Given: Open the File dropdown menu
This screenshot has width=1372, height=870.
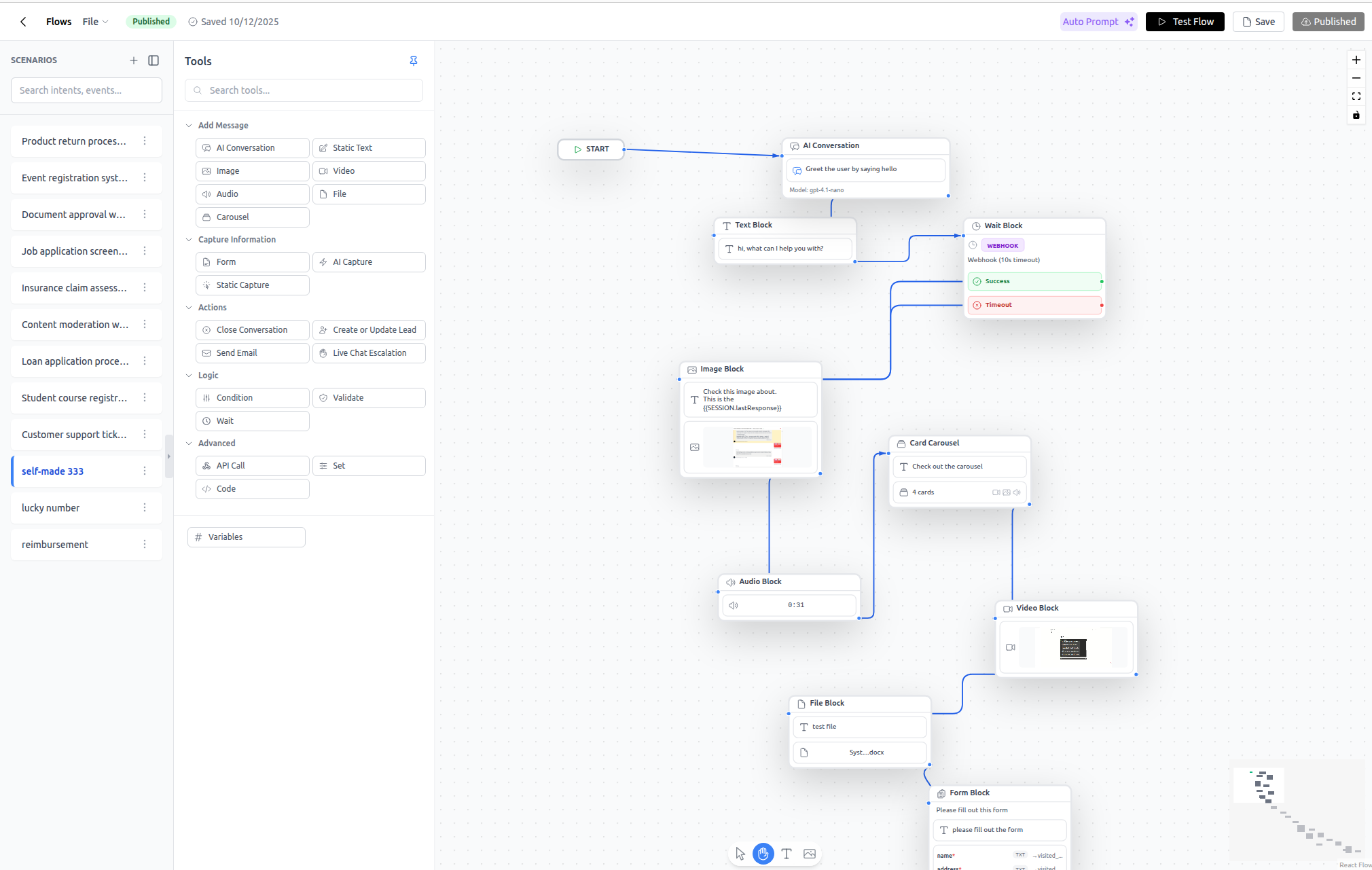Looking at the screenshot, I should click(95, 21).
